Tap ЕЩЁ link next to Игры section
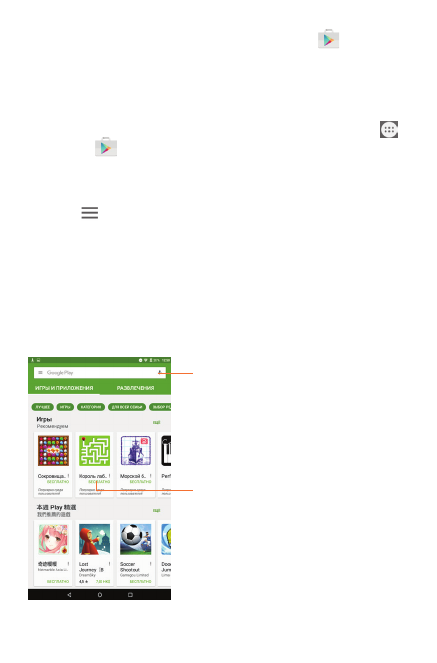The height and width of the screenshot is (663, 437). tap(156, 422)
